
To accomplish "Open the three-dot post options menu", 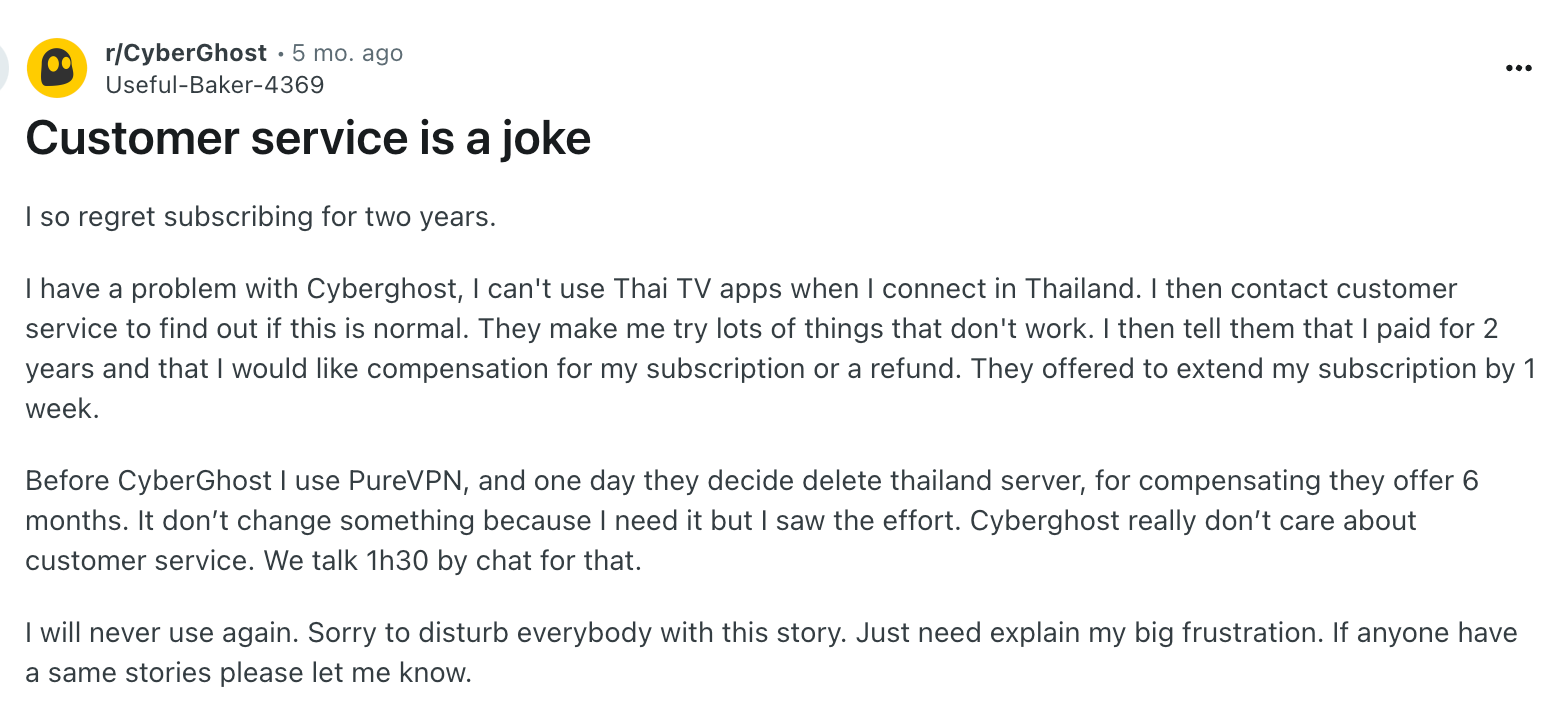I will point(1518,68).
